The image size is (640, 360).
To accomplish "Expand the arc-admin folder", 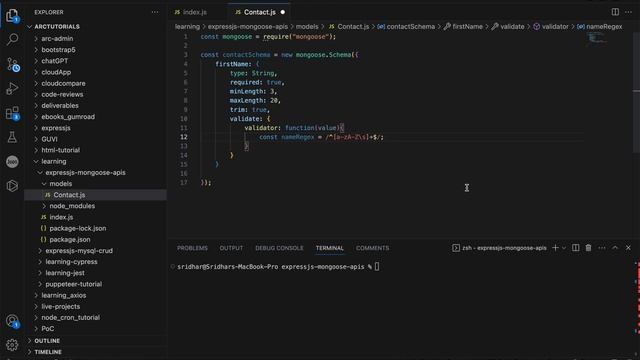I will tap(96, 38).
